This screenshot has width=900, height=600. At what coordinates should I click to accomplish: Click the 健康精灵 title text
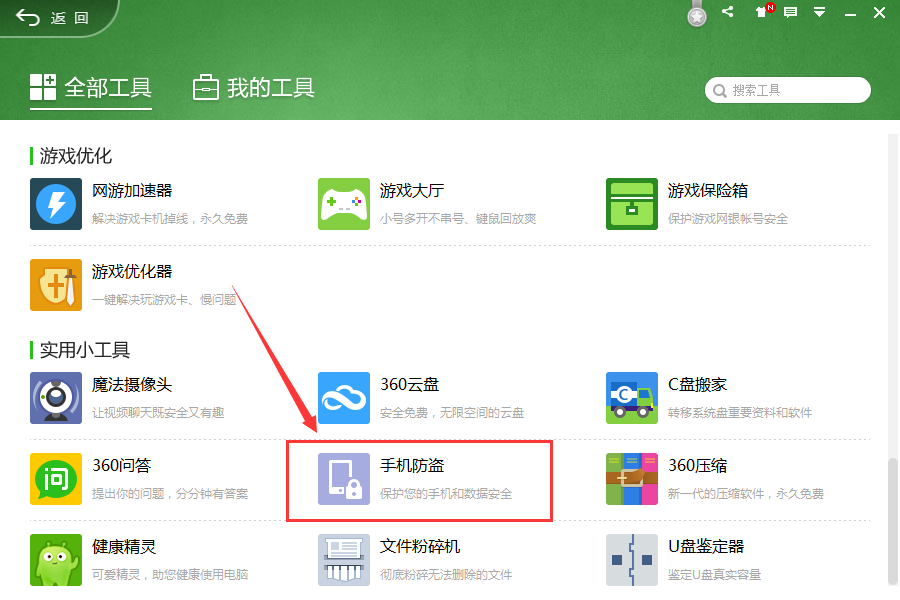pos(124,547)
